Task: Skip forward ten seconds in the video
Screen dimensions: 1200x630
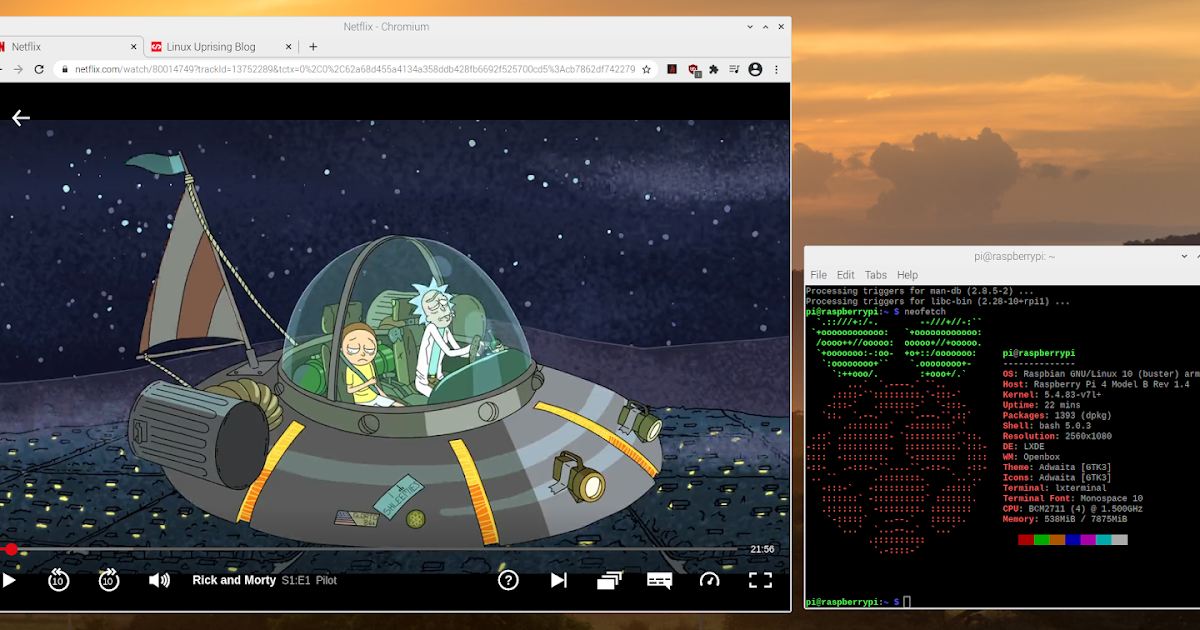Action: (109, 580)
